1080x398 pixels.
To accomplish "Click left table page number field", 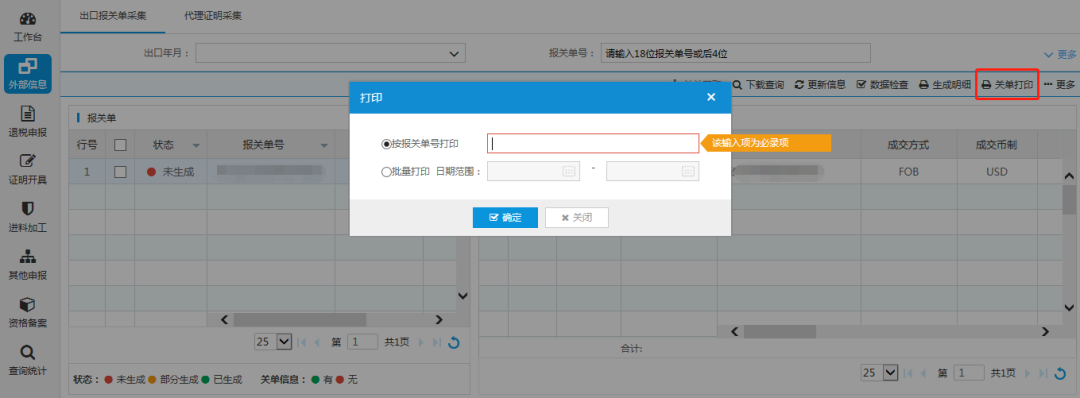I will click(362, 342).
